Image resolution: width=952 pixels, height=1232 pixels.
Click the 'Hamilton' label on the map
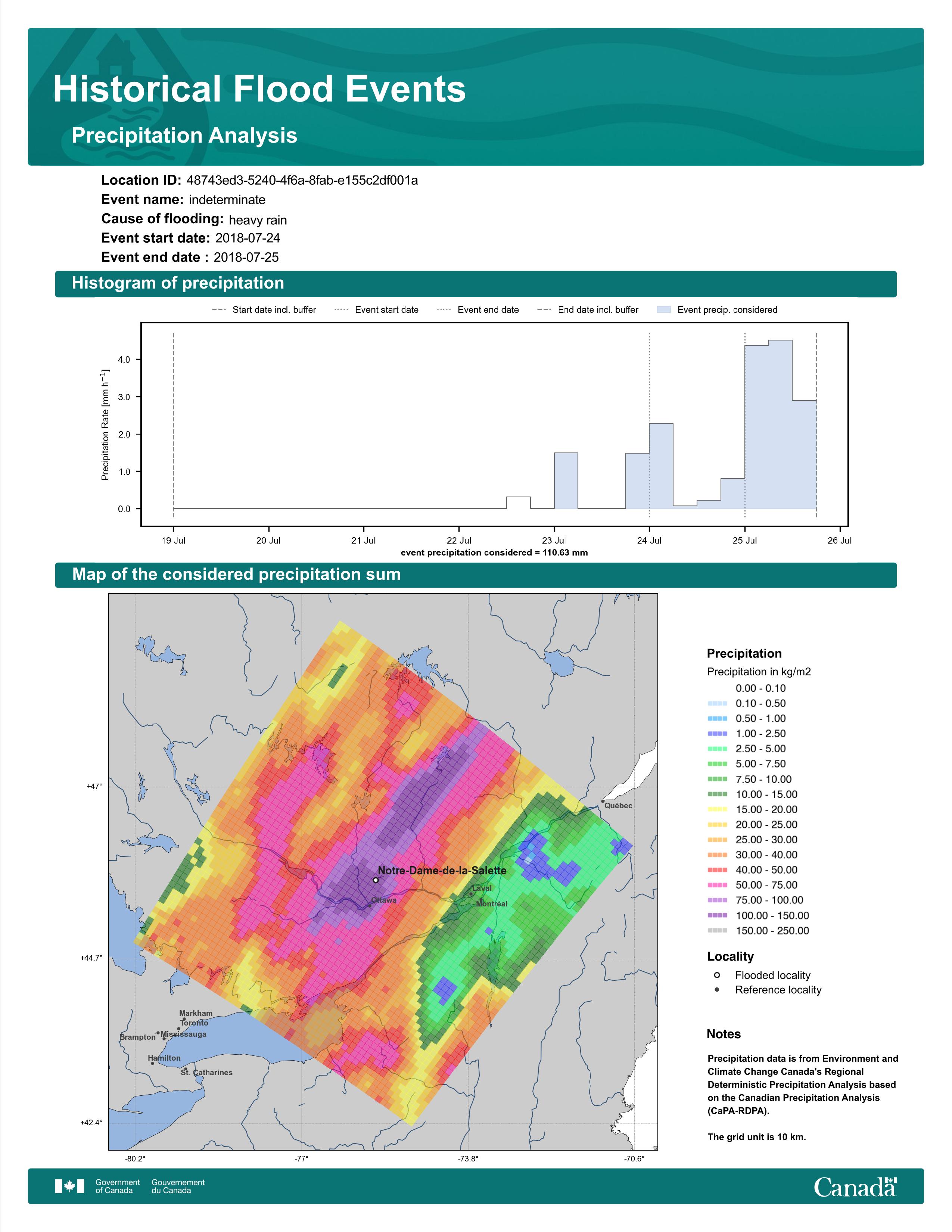tap(164, 1058)
